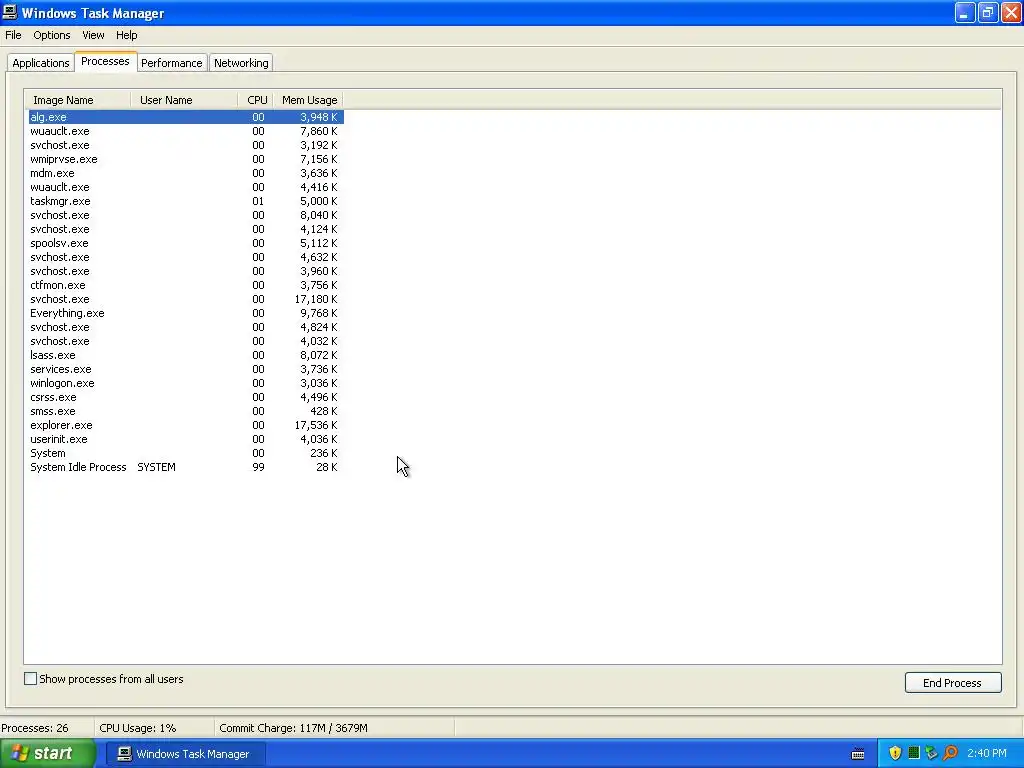Screen dimensions: 1024x768
Task: Select wuauclt.exe using 7,860 K
Action: coord(186,131)
